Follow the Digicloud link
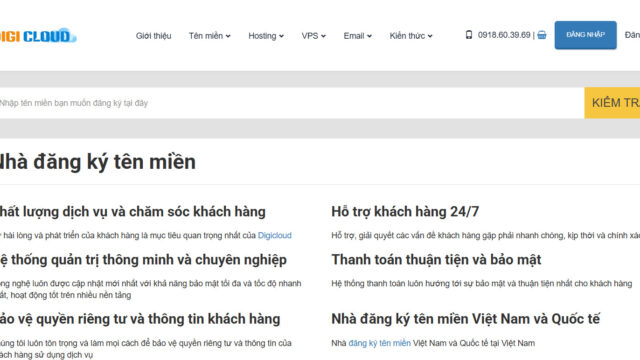The image size is (640, 360). coord(275,236)
